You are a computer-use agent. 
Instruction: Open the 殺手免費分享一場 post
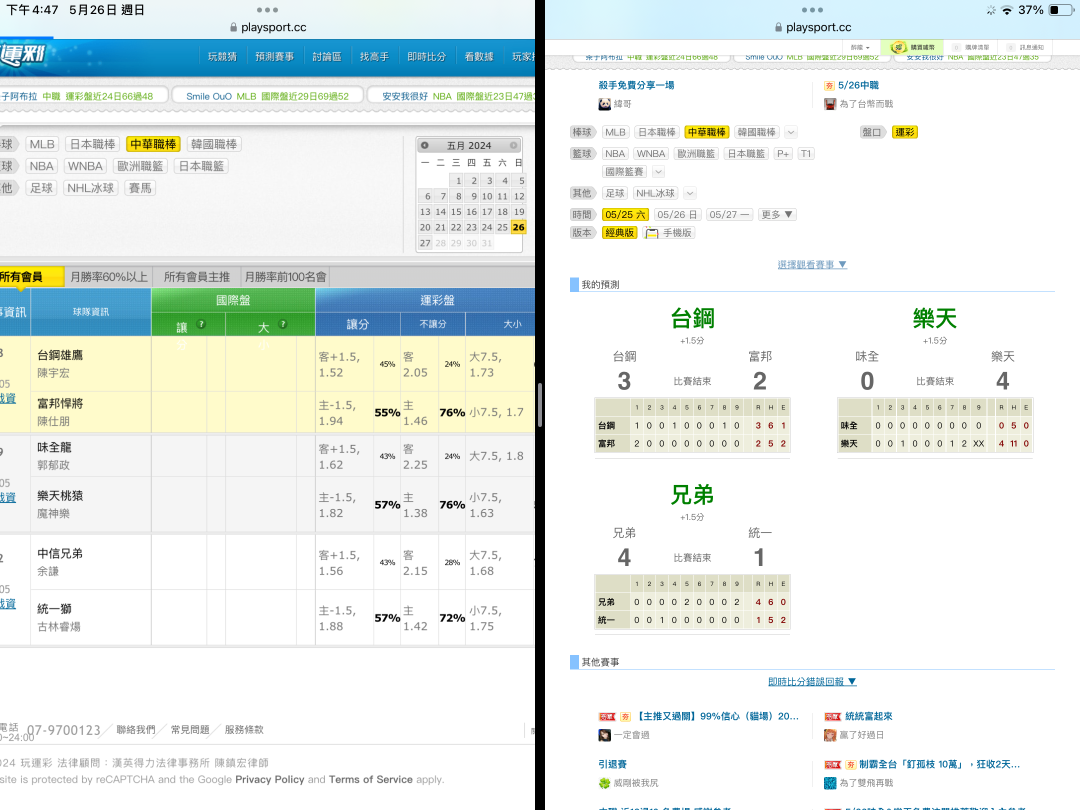[x=636, y=85]
